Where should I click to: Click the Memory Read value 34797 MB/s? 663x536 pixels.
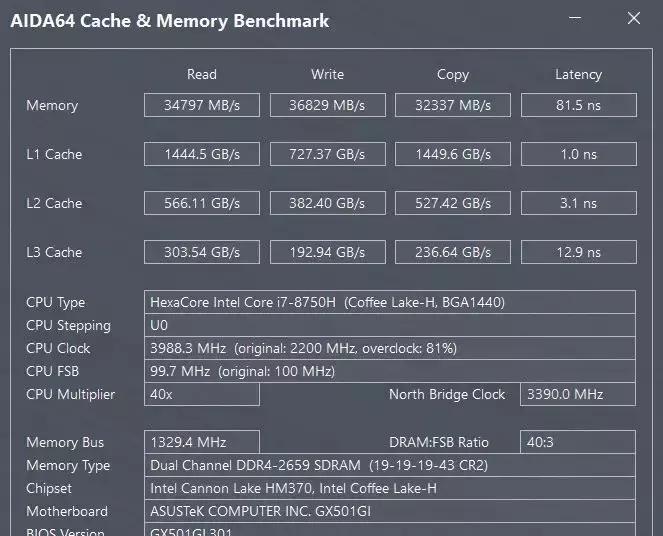(x=202, y=105)
